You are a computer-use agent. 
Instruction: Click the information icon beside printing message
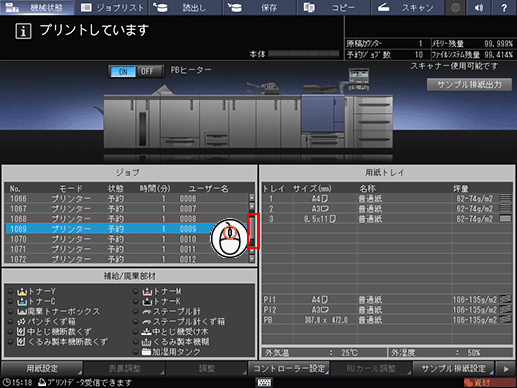coord(23,31)
